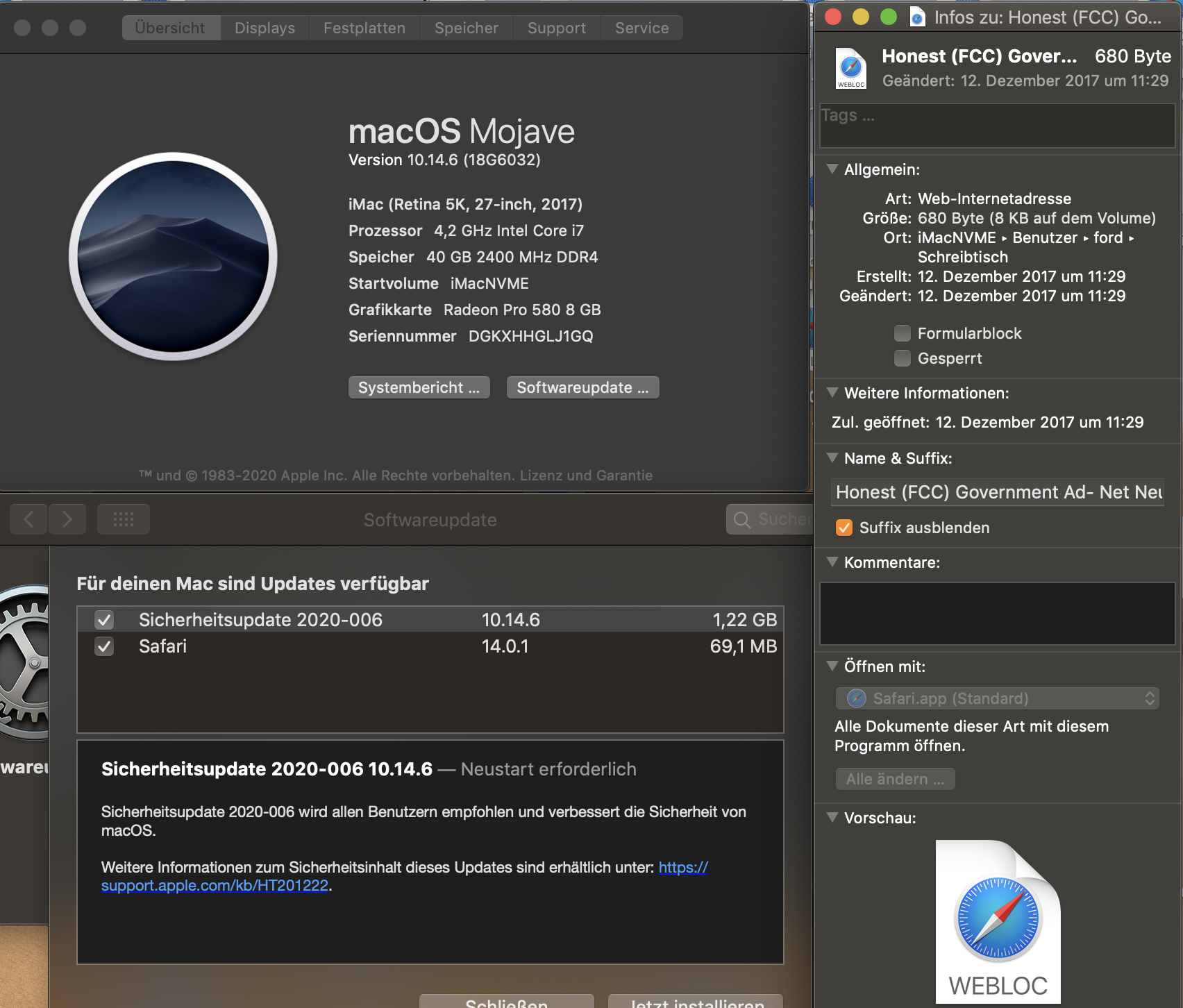Click the macOS Mojave logo image

tap(173, 256)
